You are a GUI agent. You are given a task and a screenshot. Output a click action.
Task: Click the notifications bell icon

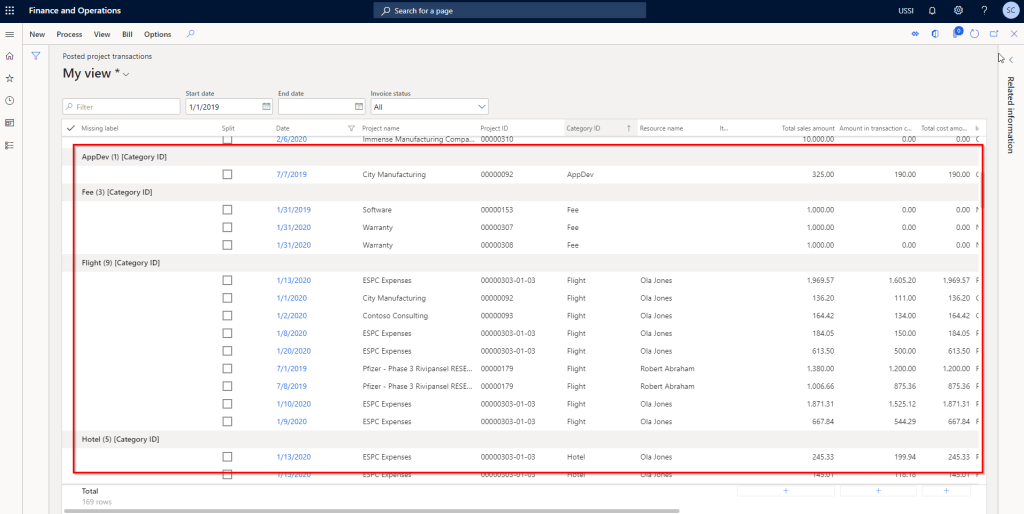(x=932, y=10)
